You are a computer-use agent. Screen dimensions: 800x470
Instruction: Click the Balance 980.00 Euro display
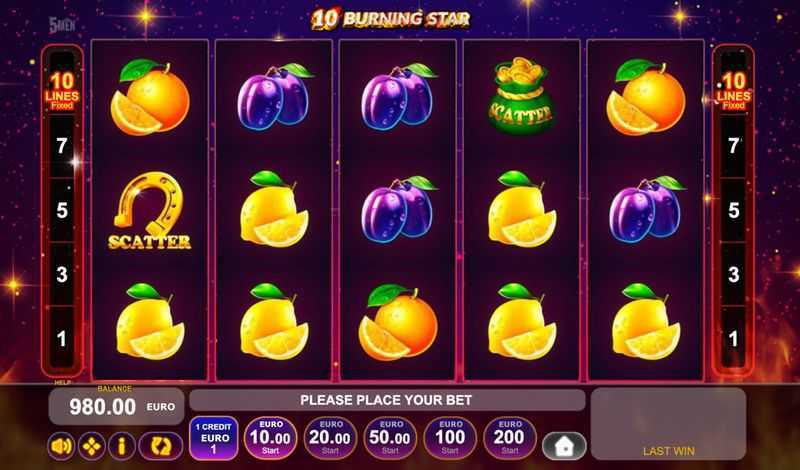pyautogui.click(x=116, y=407)
